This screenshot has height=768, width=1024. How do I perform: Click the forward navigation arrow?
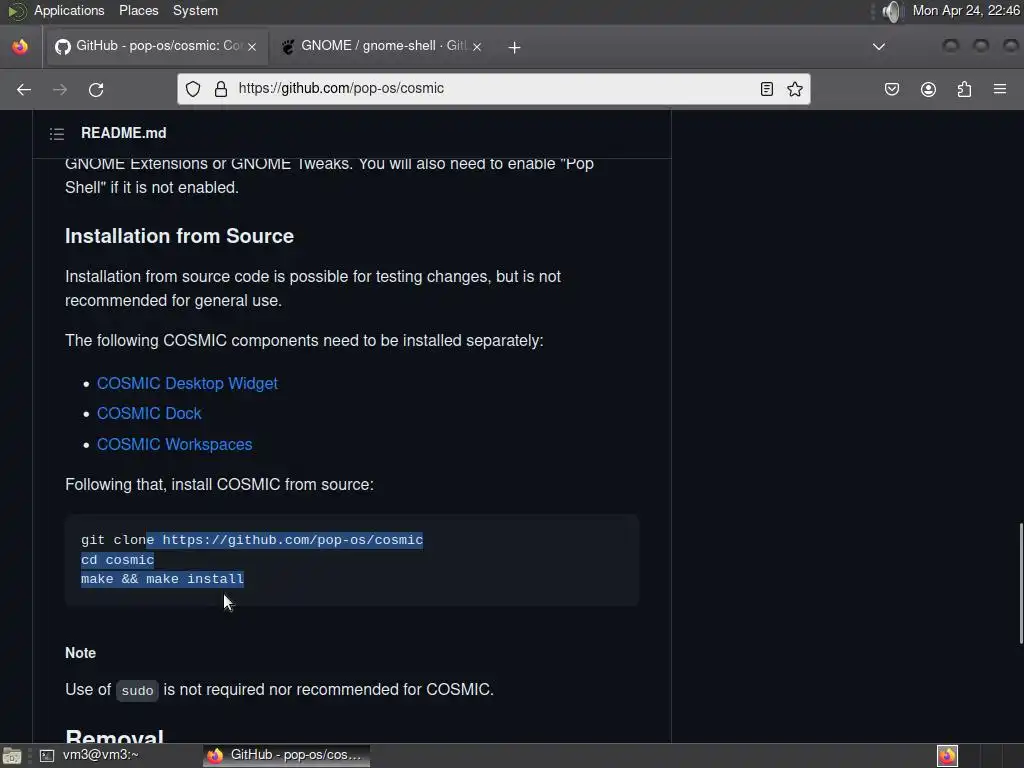coord(59,89)
